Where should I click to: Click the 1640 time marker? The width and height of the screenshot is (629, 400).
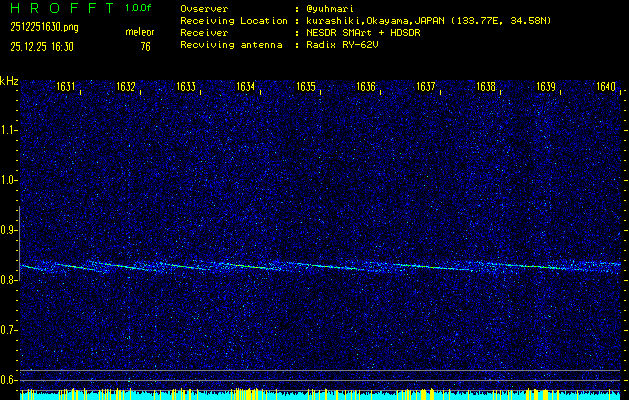tap(606, 87)
